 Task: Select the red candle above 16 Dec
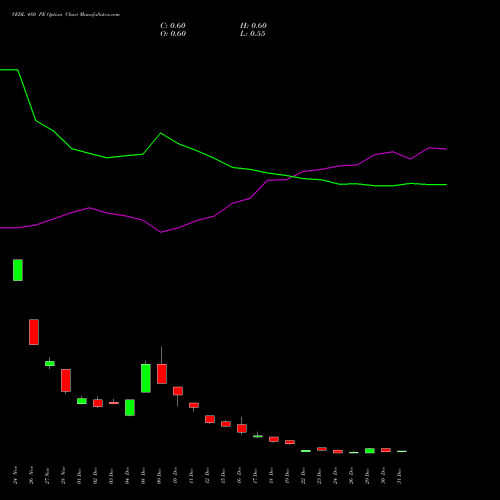242,428
